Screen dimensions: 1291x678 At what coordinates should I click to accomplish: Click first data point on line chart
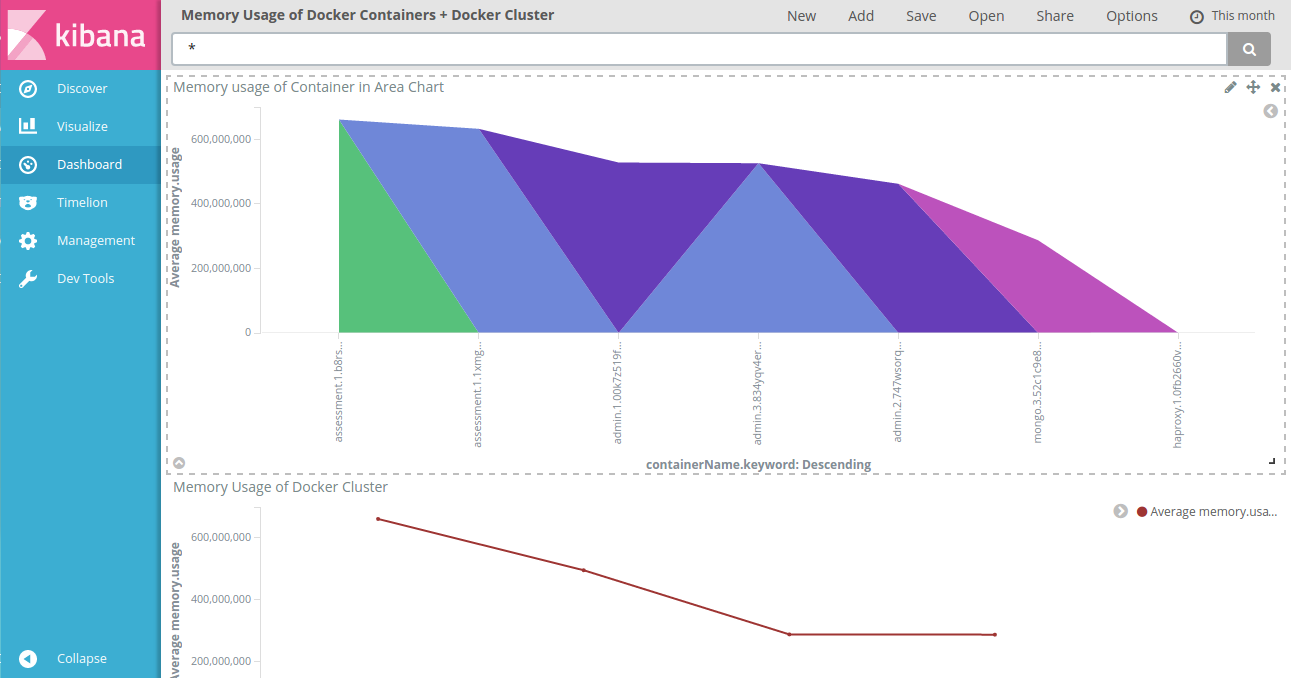tap(378, 519)
